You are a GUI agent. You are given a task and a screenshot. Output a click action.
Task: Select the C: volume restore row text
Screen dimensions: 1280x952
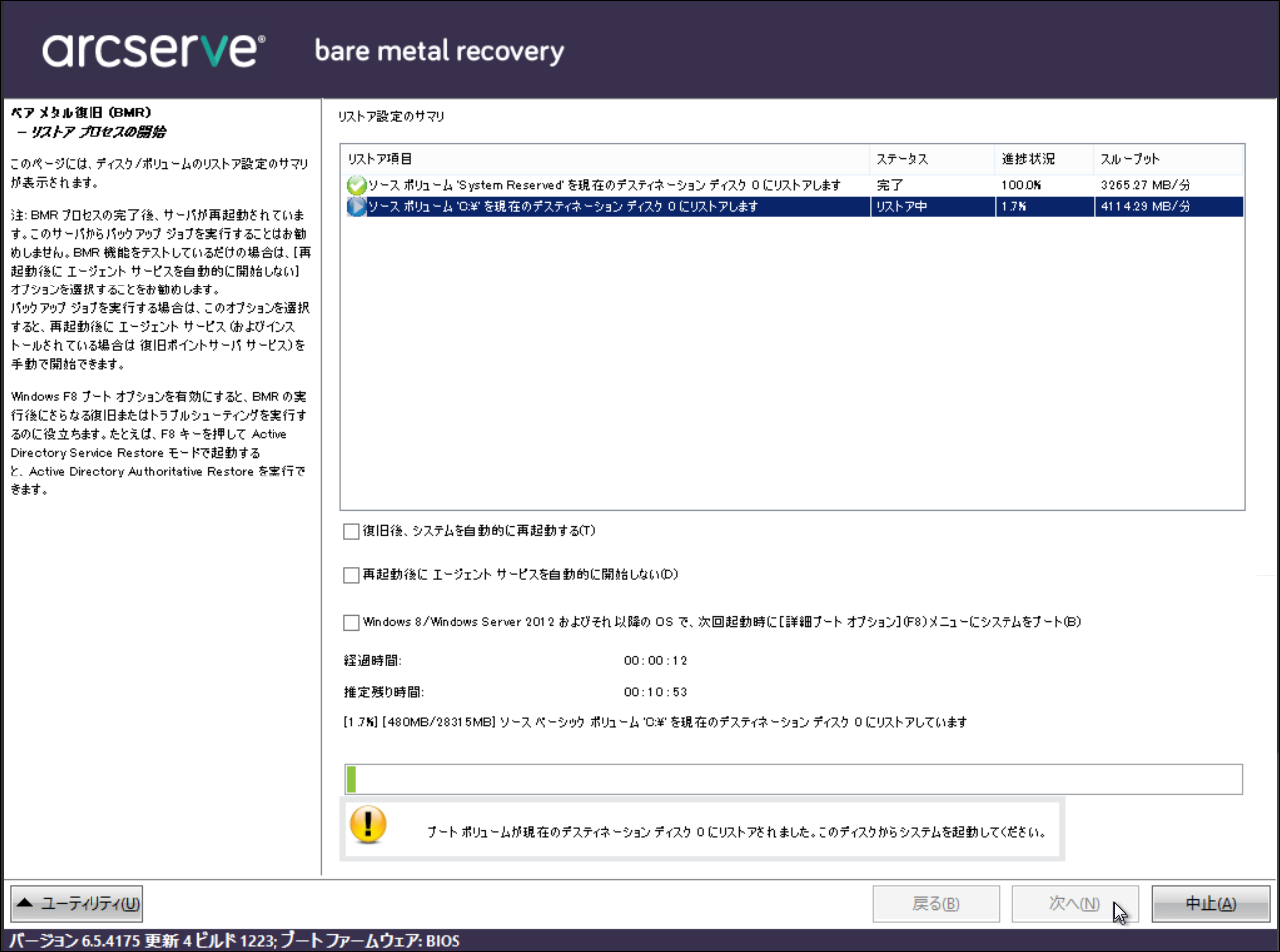coord(563,207)
